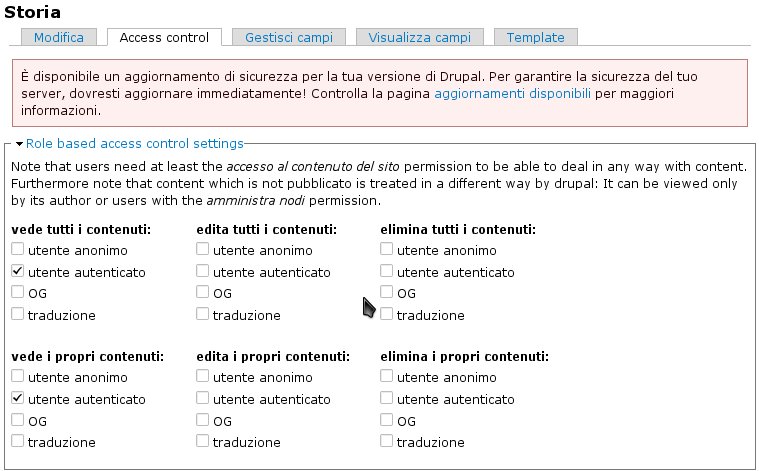
Task: Open the Modifica tab
Action: (x=59, y=37)
